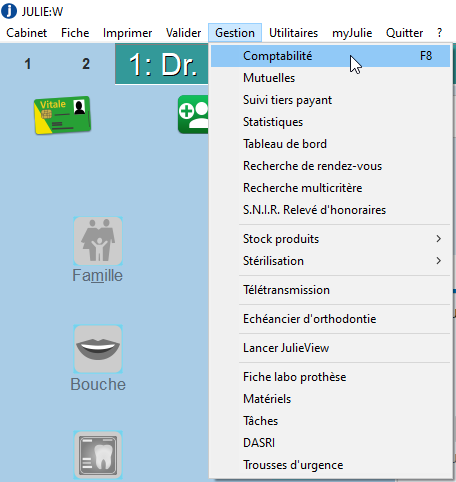456x482 pixels.
Task: Click the Vitale card icon
Action: click(x=62, y=115)
